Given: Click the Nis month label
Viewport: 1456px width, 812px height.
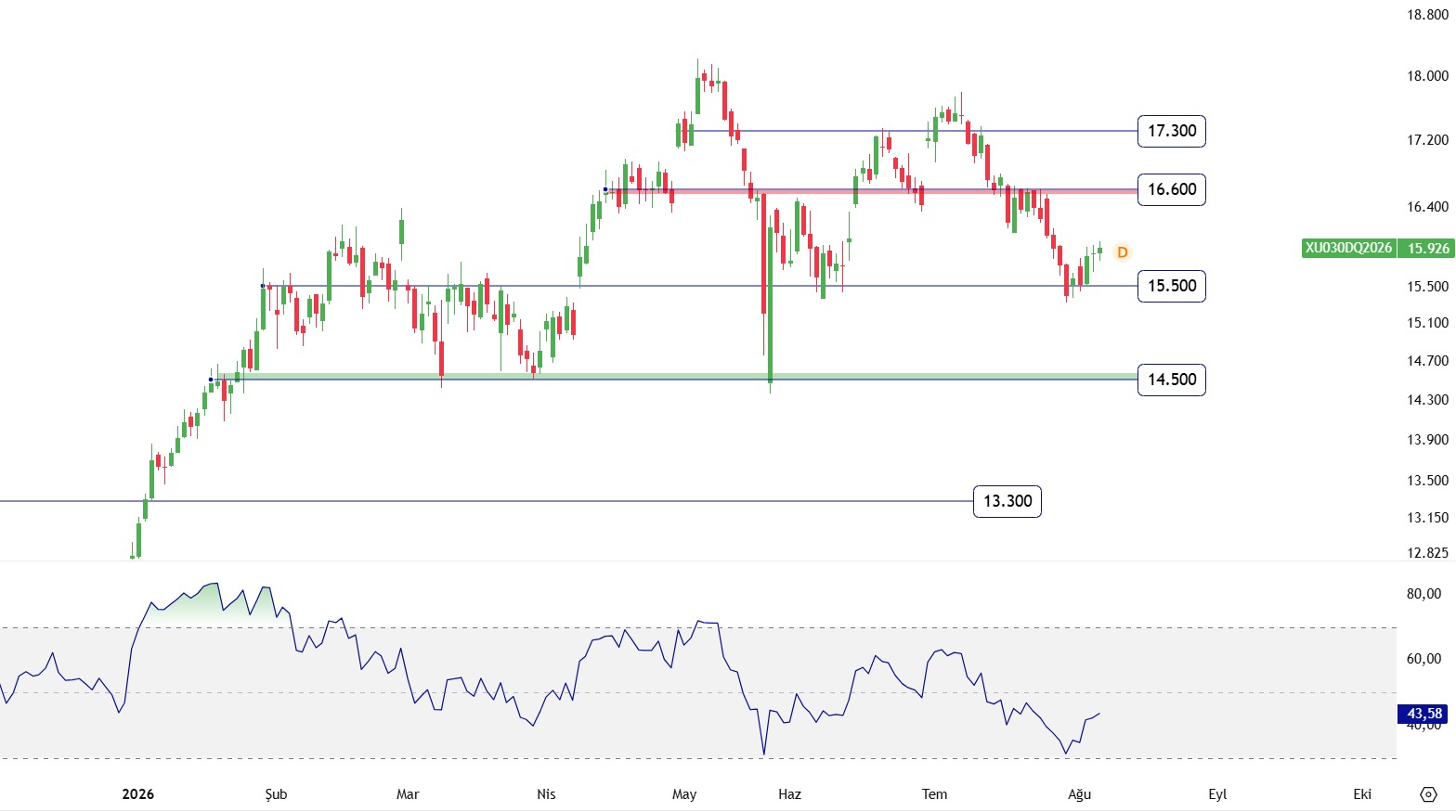Looking at the screenshot, I should coord(546,794).
